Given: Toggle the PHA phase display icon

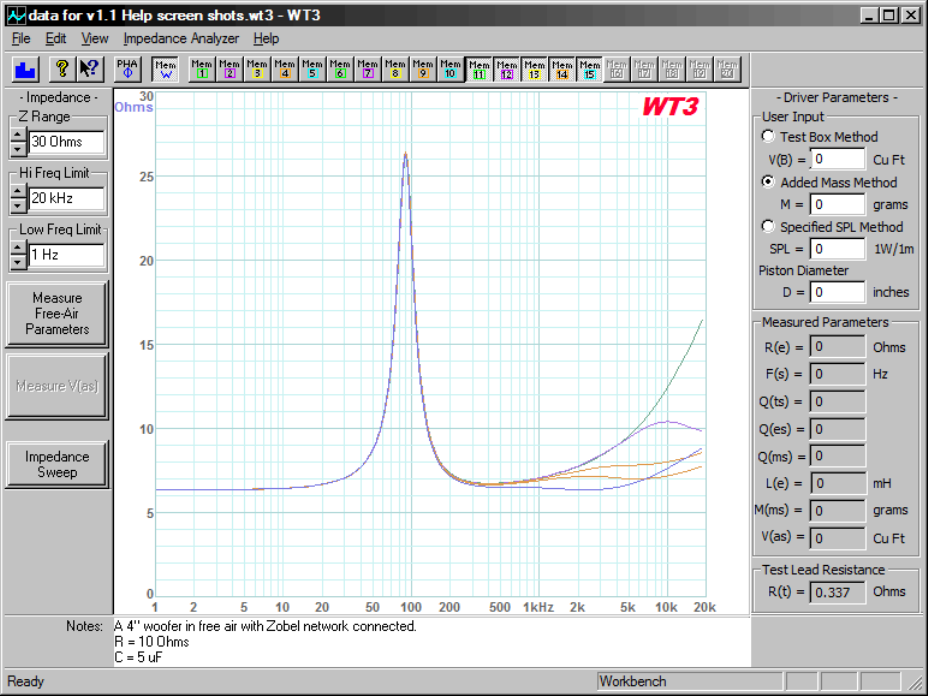Looking at the screenshot, I should (x=128, y=68).
